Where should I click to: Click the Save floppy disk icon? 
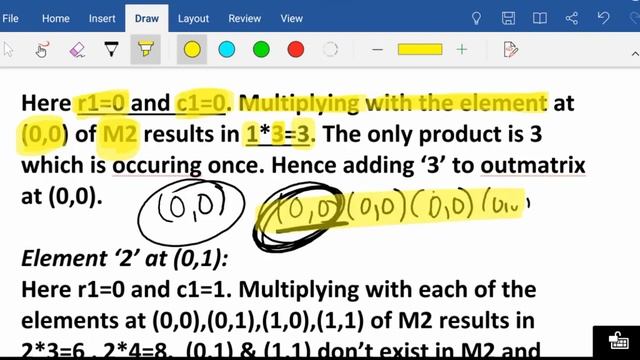point(508,18)
